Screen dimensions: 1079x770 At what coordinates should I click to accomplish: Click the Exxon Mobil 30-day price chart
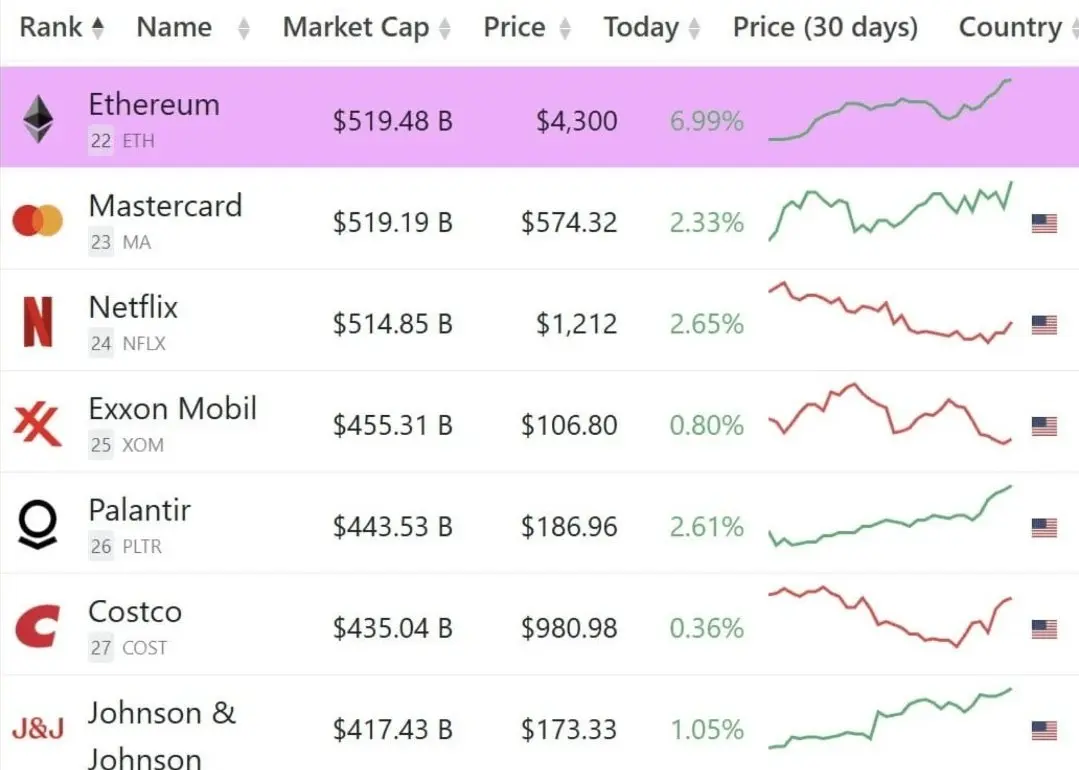pos(890,413)
